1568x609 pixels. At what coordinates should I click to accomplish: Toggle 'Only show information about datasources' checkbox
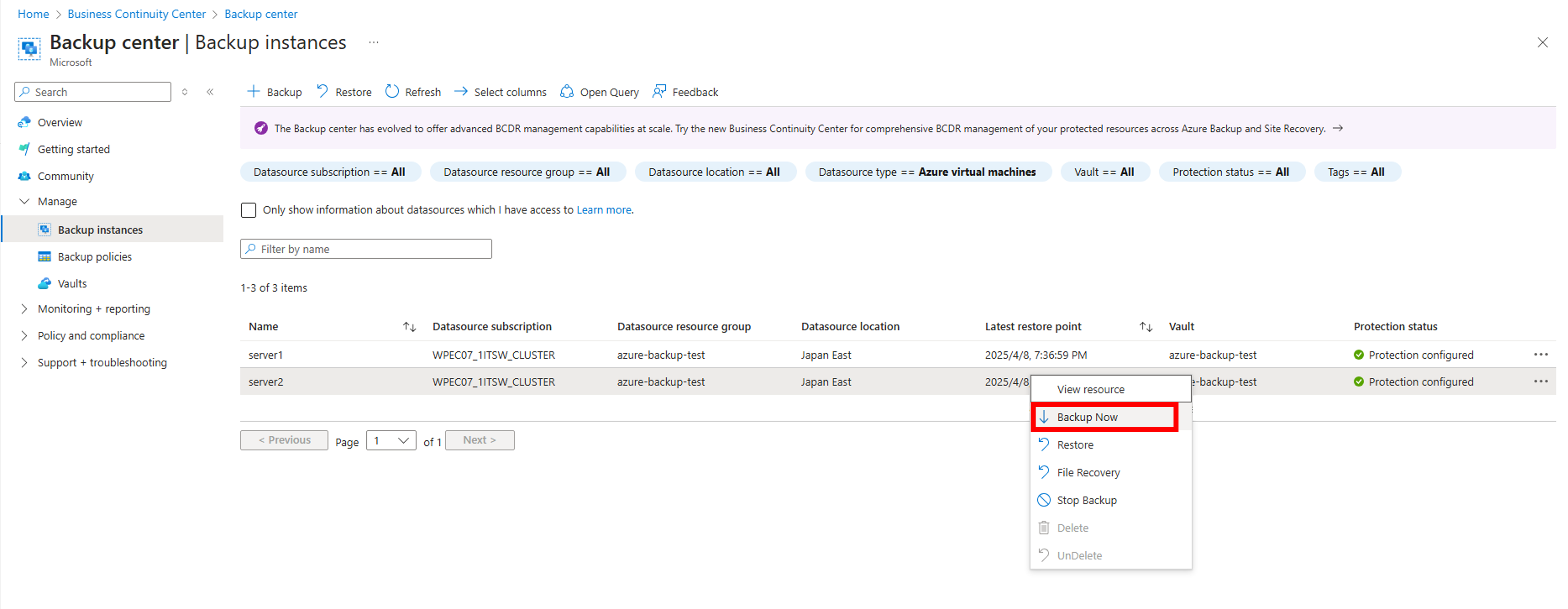coord(248,210)
